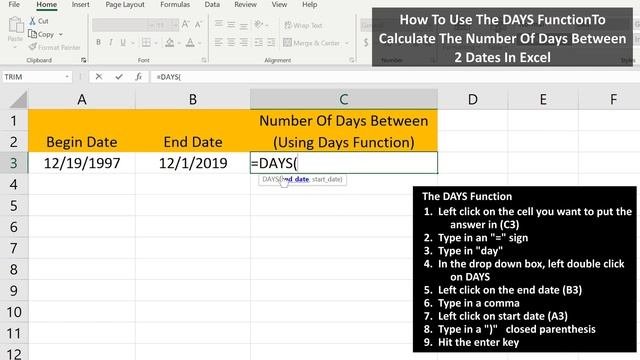Viewport: 640px width, 360px height.
Task: Select row 5 header
Action: click(x=14, y=205)
